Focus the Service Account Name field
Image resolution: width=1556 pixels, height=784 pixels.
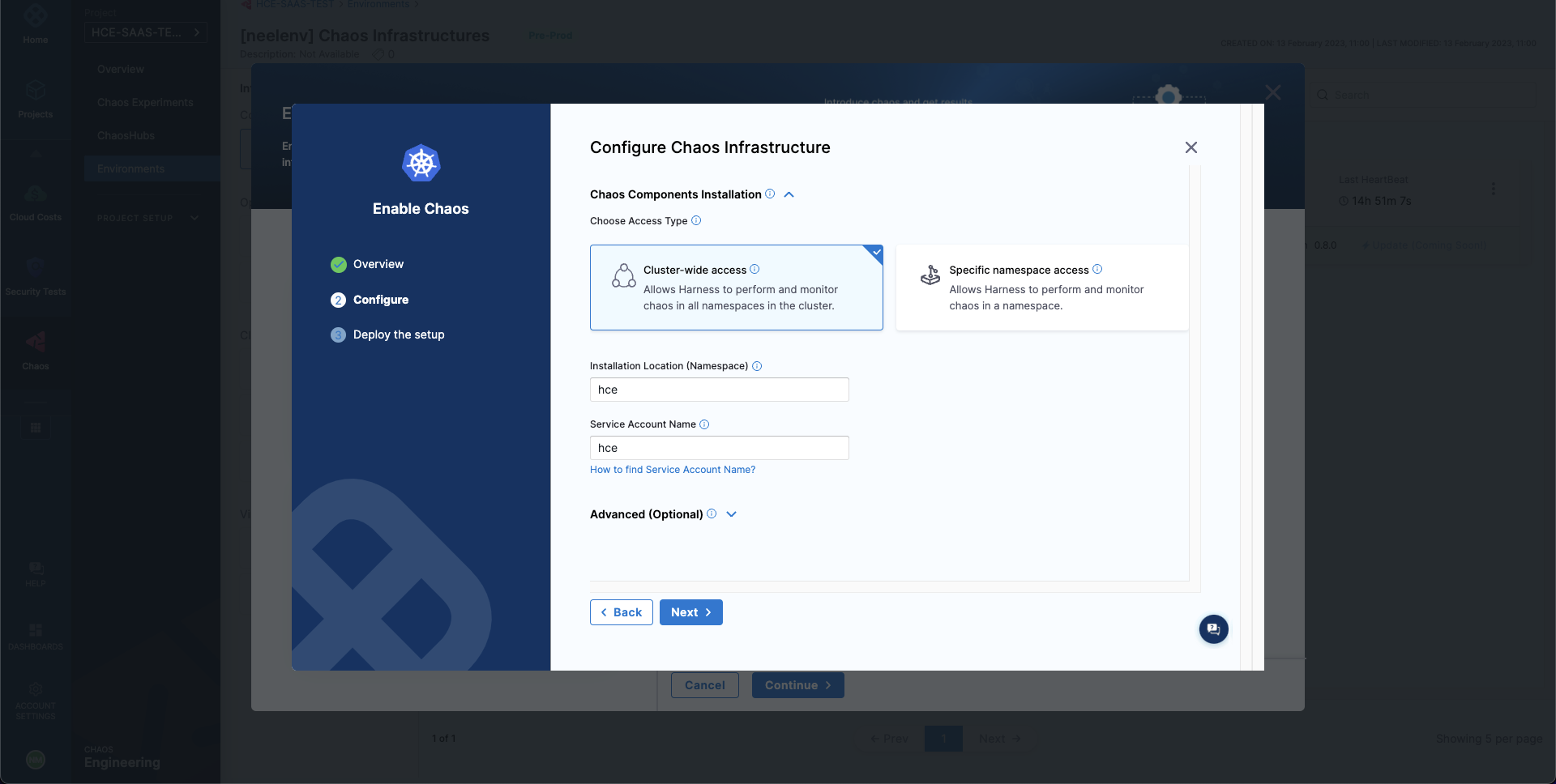720,448
